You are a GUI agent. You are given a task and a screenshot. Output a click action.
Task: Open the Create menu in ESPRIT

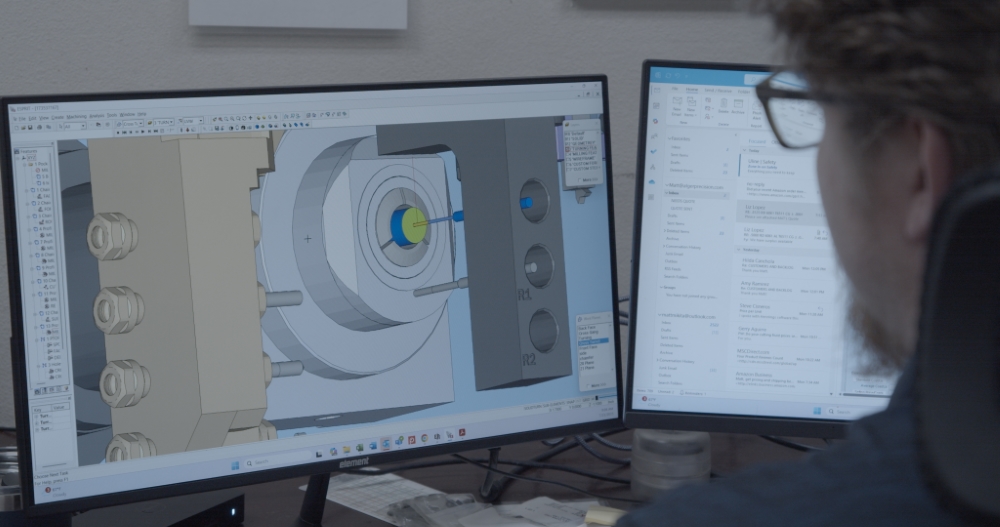click(57, 117)
